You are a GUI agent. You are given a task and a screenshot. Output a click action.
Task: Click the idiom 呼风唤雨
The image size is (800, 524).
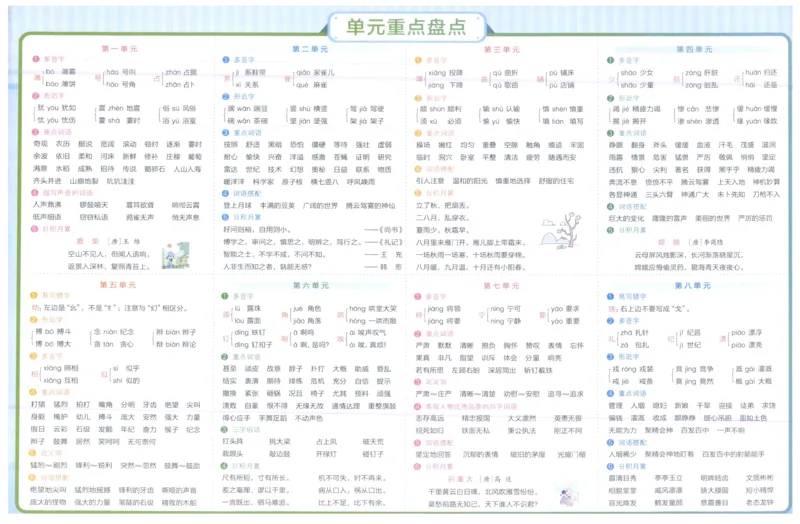(x=361, y=182)
